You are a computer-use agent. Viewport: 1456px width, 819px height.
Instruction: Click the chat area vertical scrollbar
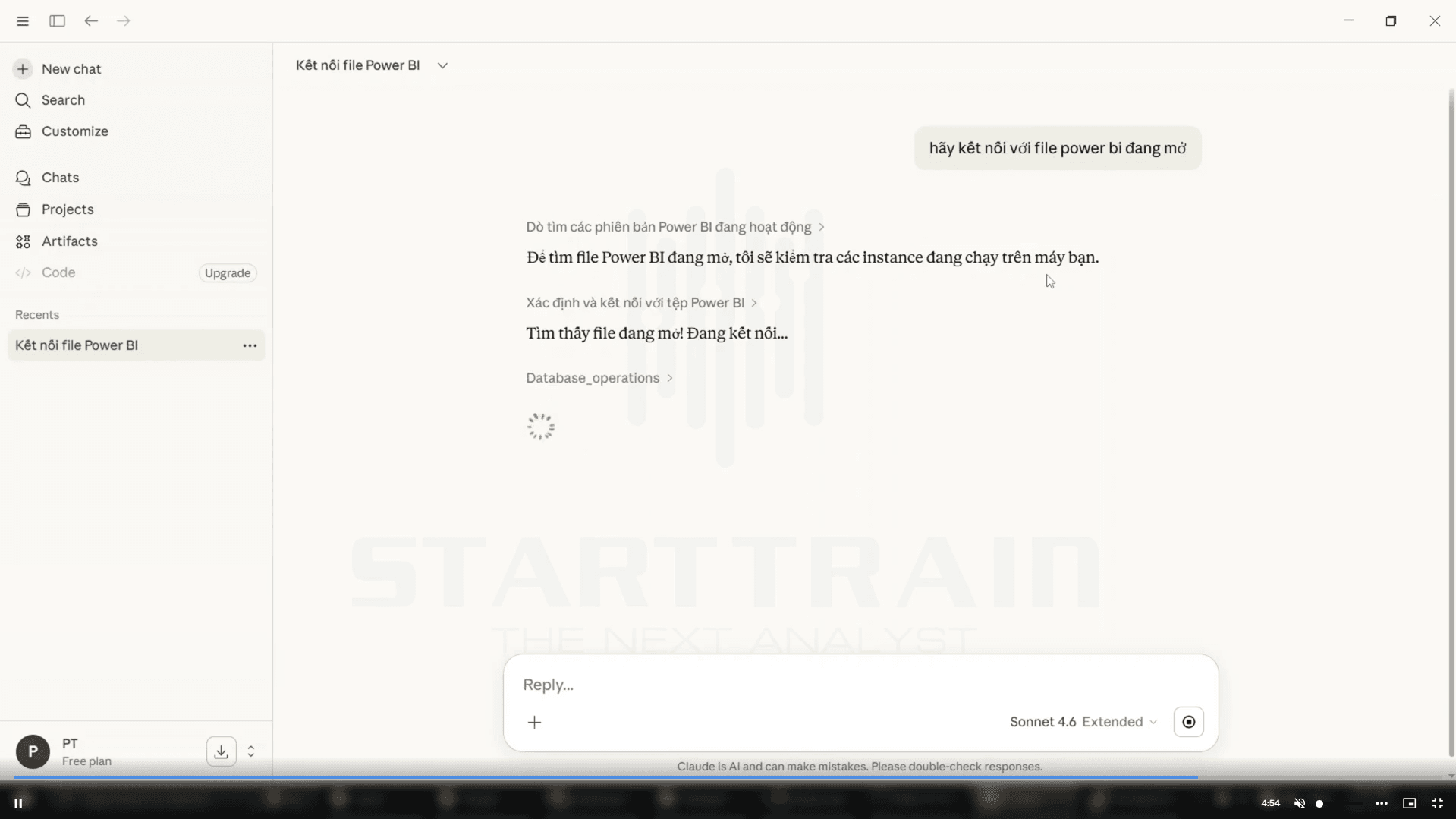coord(1451,422)
